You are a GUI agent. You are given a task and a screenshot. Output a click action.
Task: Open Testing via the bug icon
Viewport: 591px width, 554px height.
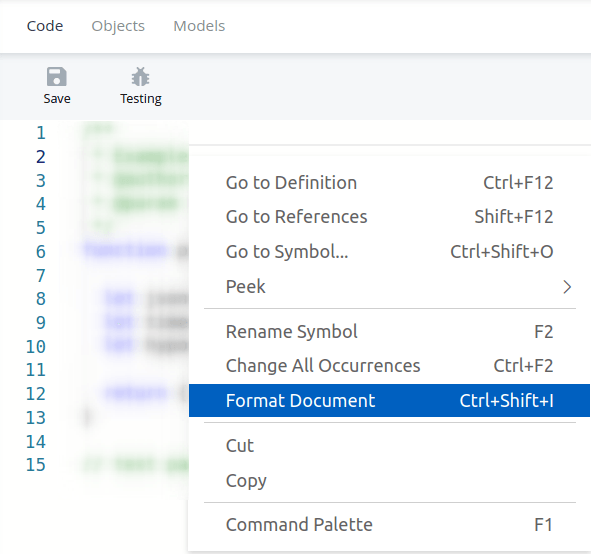click(141, 77)
